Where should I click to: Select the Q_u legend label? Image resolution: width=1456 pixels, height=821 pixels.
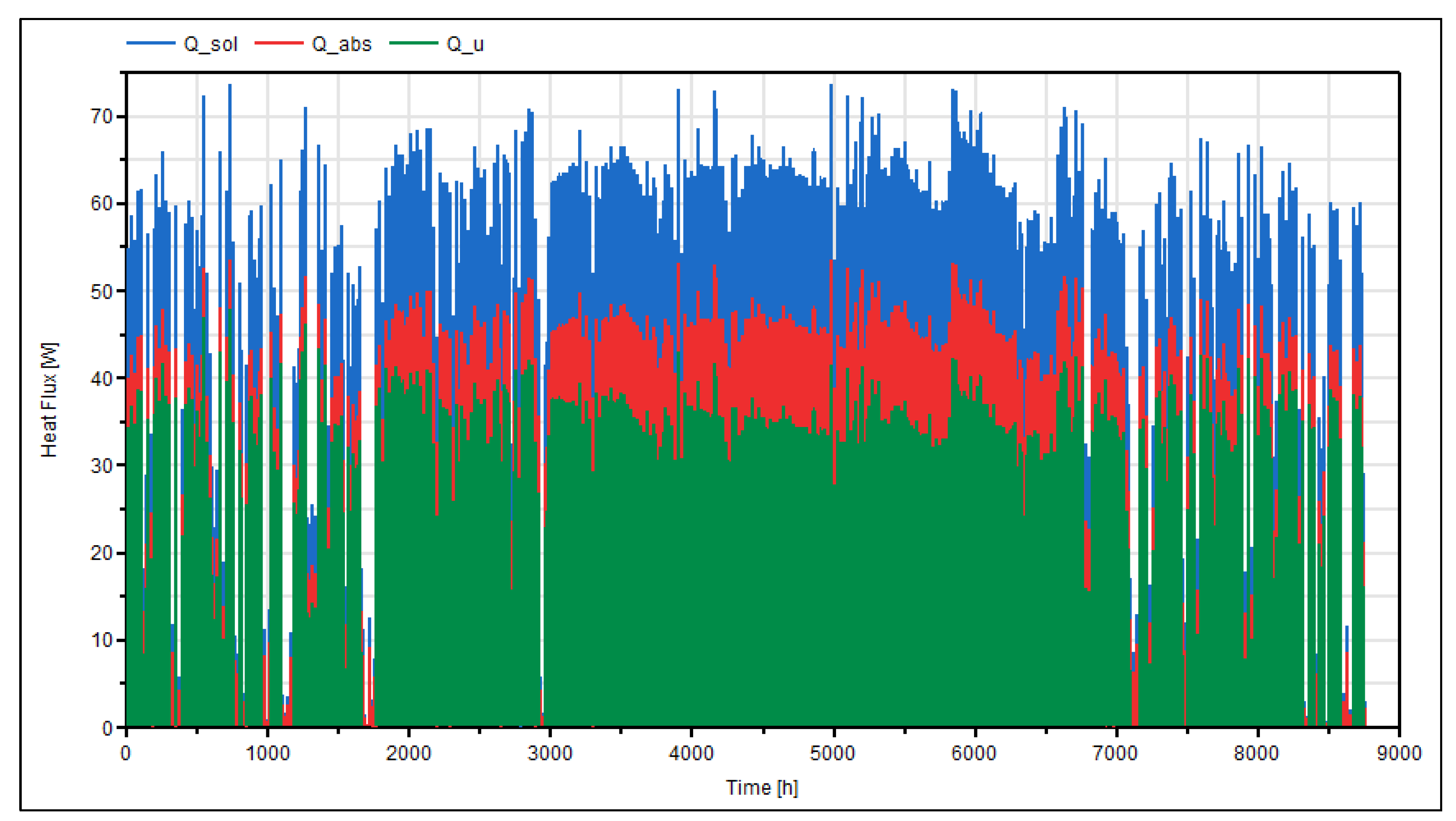coord(464,44)
